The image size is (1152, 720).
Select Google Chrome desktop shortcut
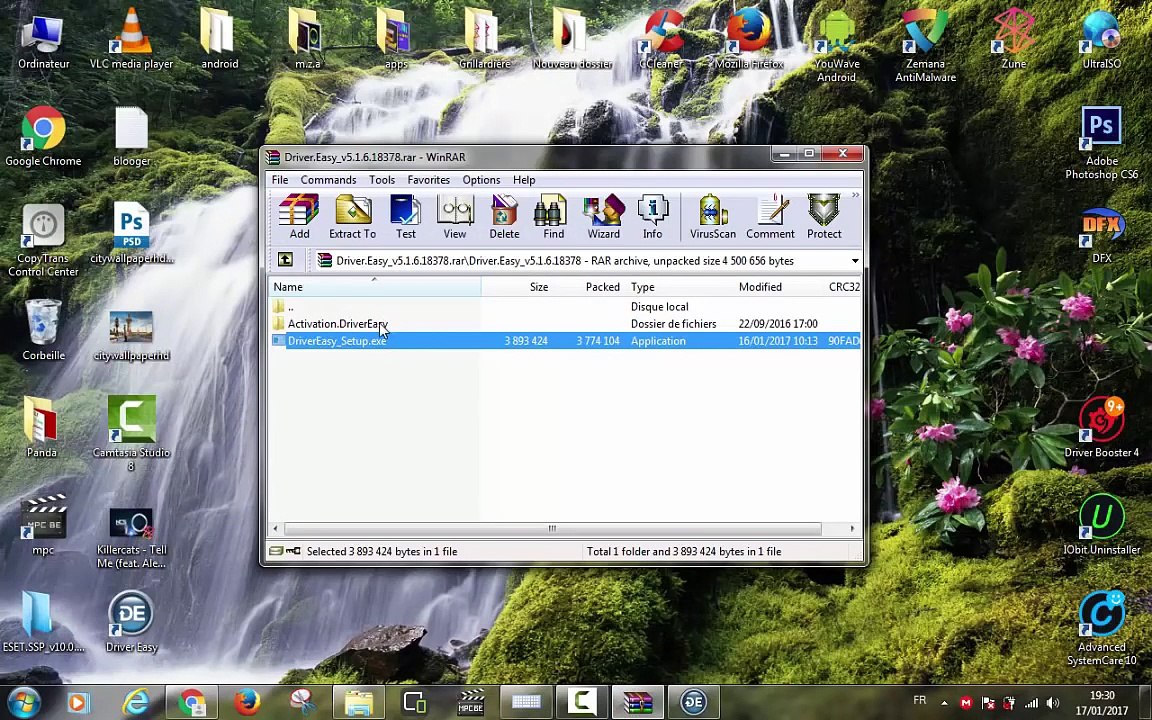point(43,137)
